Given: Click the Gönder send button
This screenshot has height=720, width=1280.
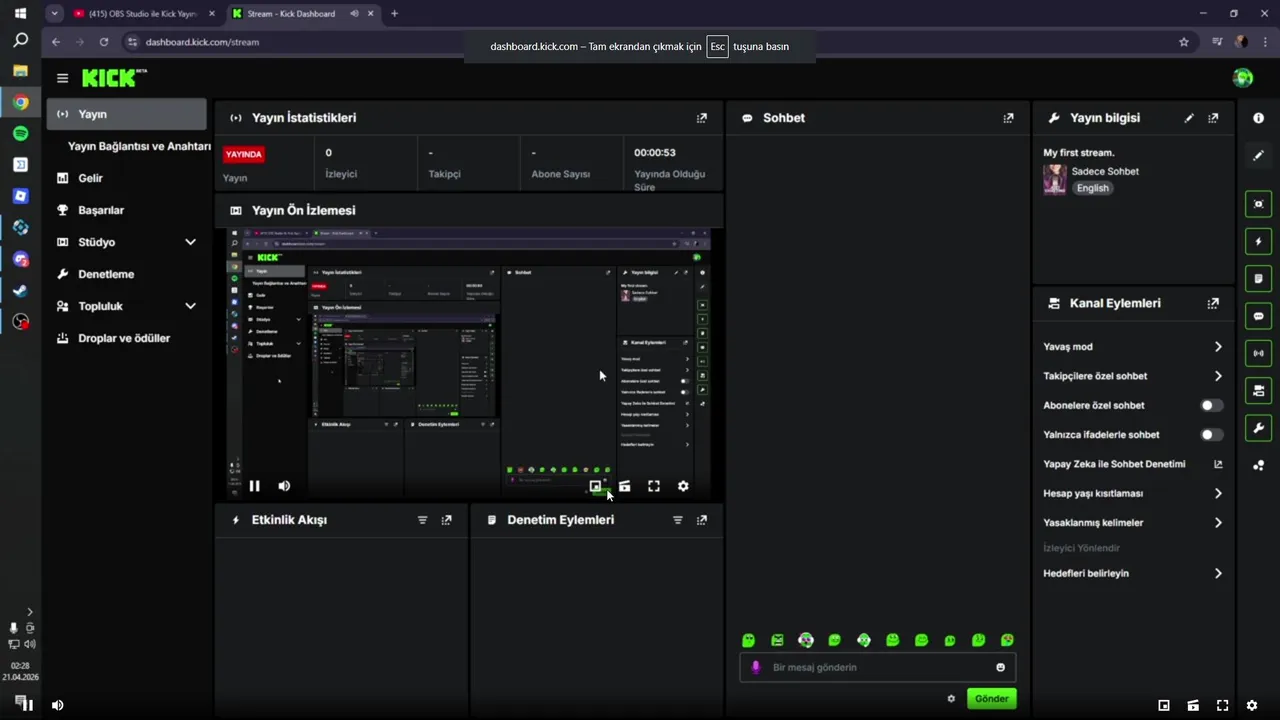Looking at the screenshot, I should tap(992, 699).
